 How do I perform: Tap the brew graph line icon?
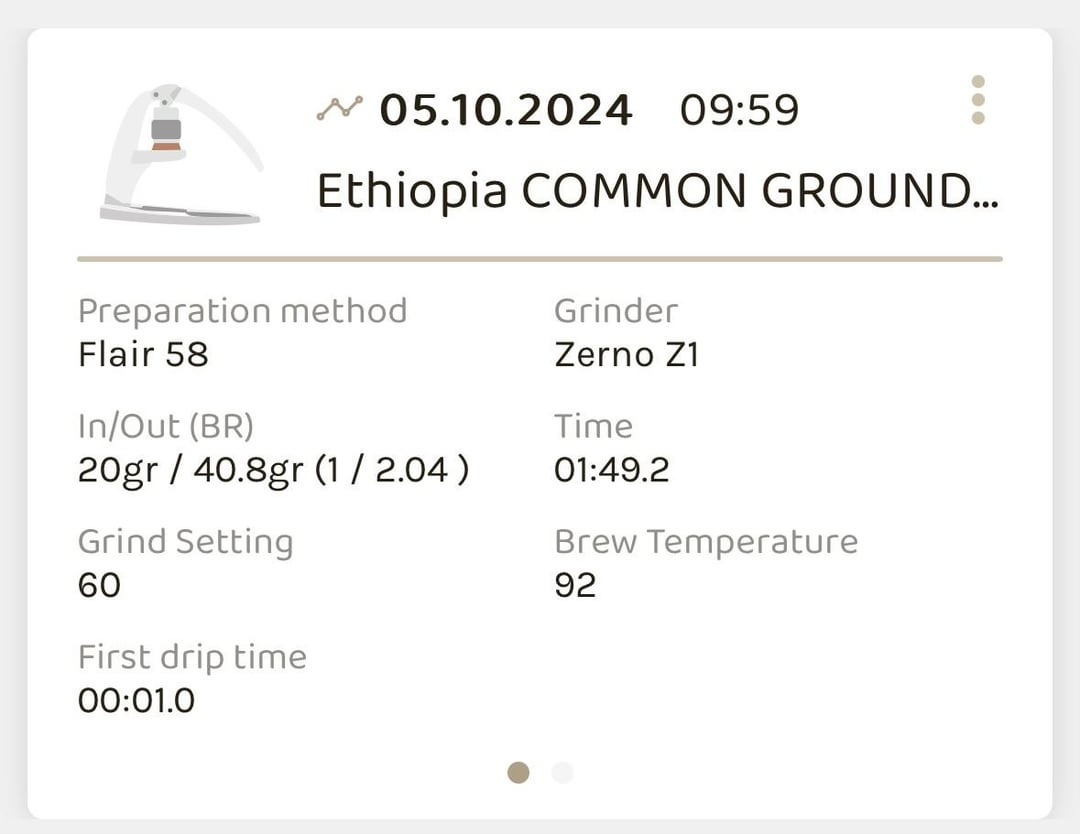(x=339, y=109)
